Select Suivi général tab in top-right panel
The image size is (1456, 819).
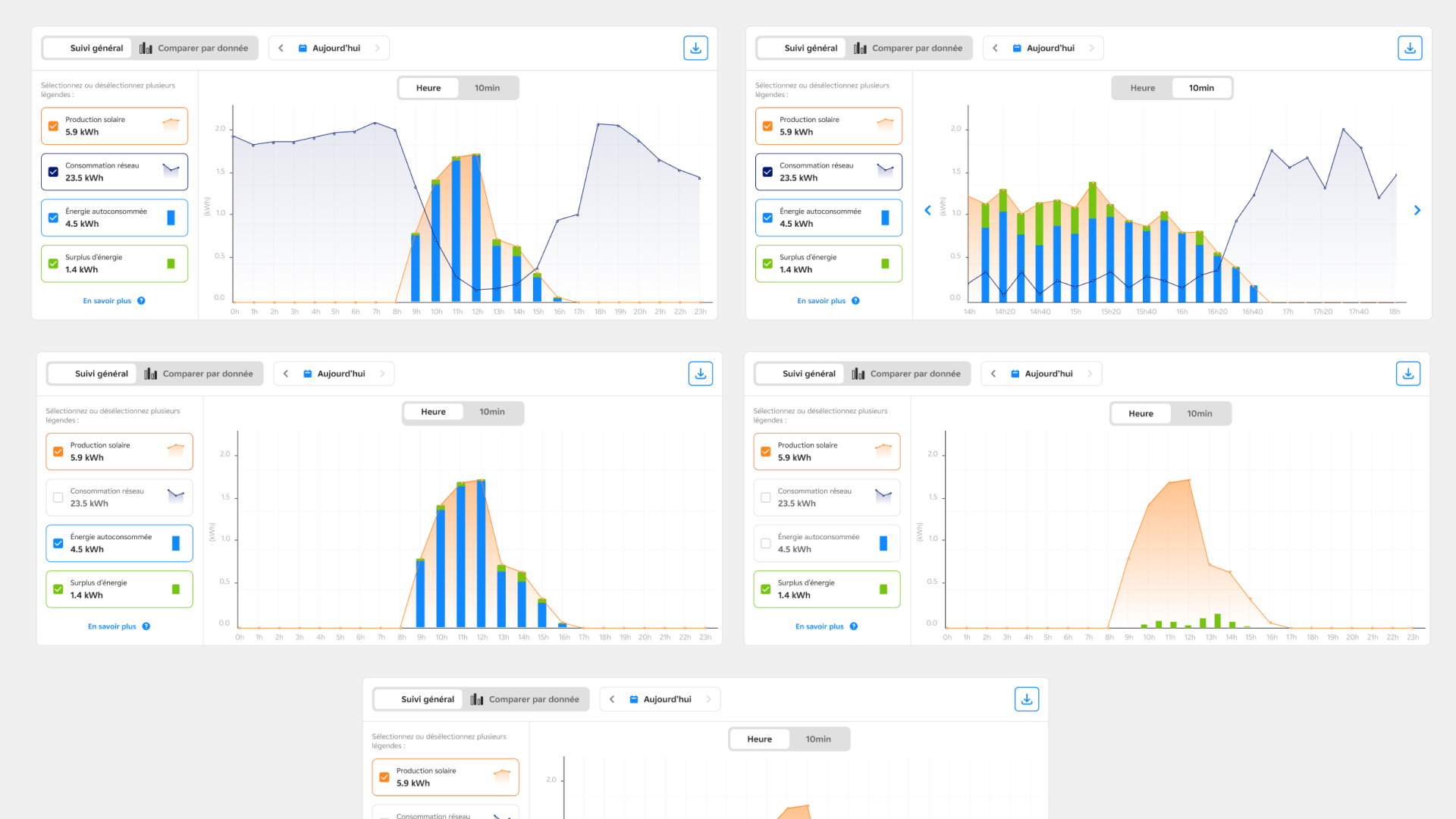[x=802, y=48]
